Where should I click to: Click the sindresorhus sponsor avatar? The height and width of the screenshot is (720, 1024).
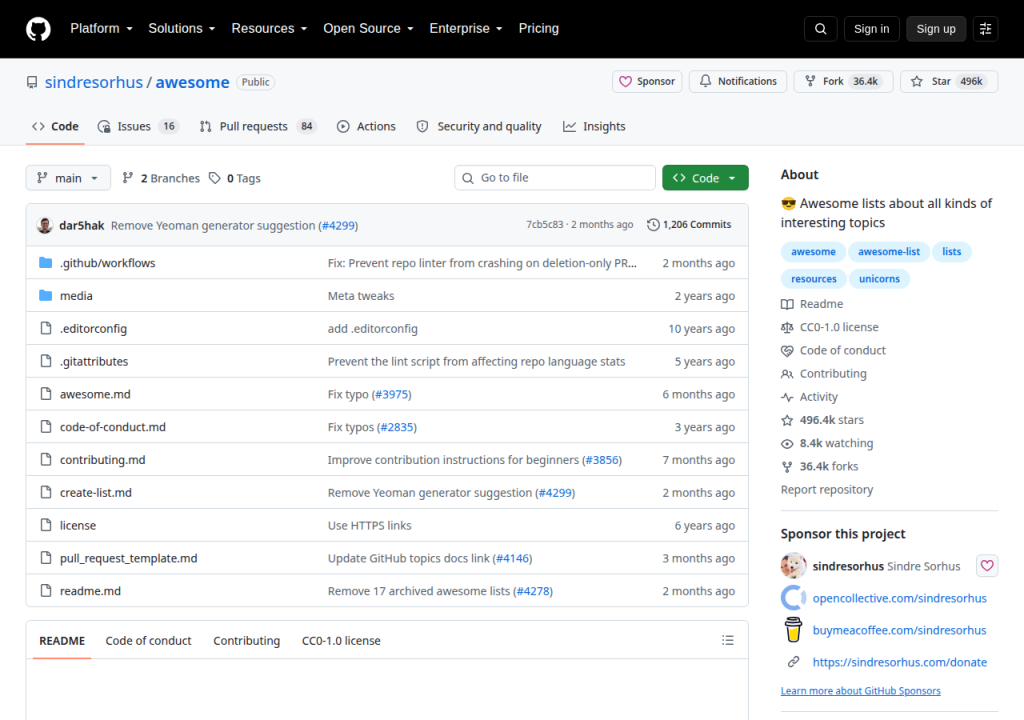[x=793, y=565]
